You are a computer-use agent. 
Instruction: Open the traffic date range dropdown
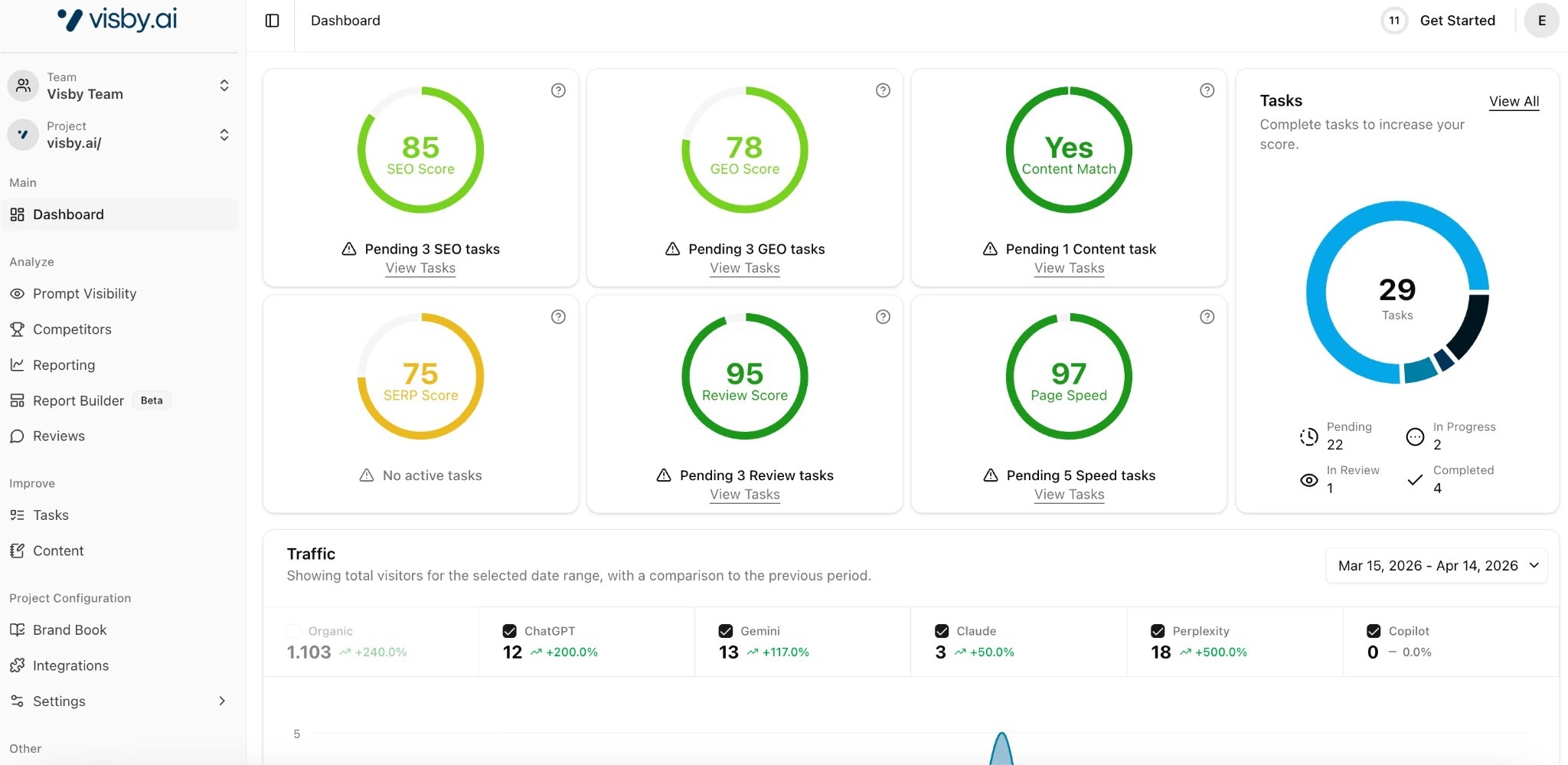coord(1436,566)
